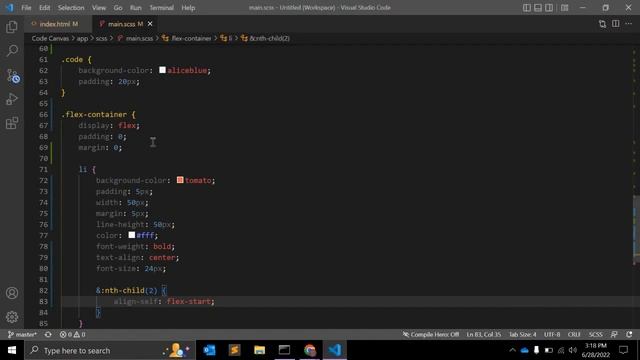
Task: Toggle secondary side bar layout icon
Action: click(549, 7)
